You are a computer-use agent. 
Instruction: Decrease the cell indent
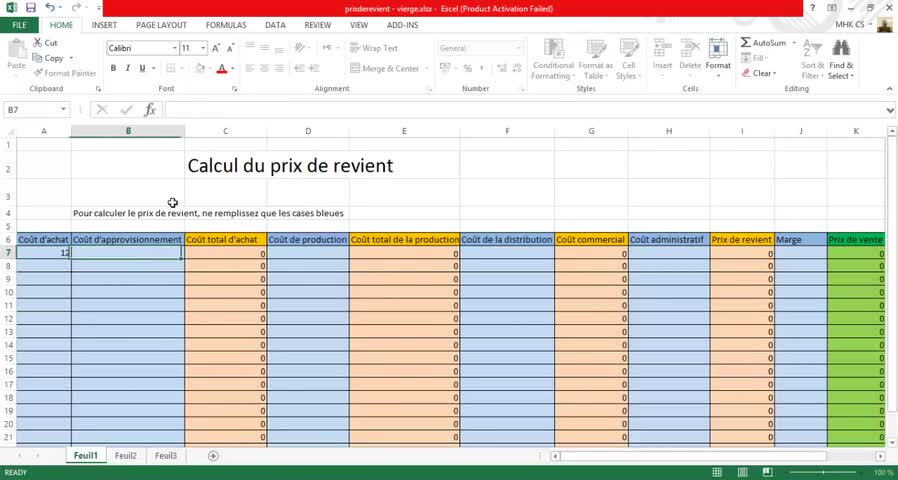pos(300,68)
